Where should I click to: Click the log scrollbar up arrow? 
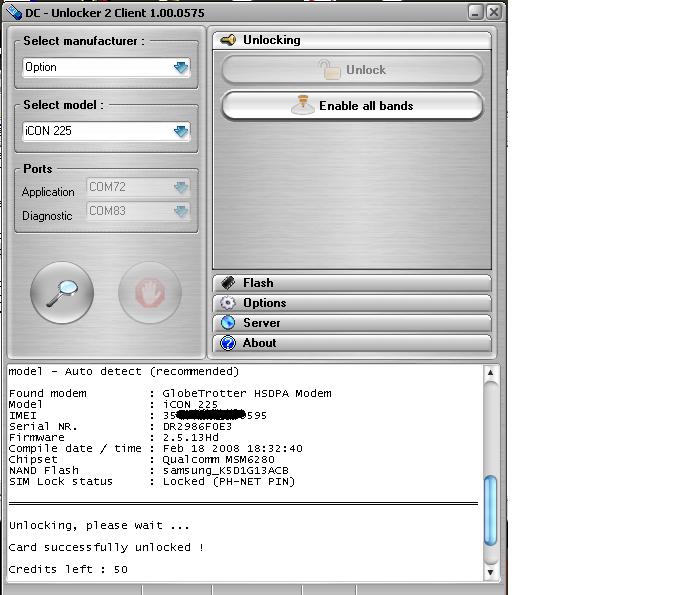click(x=490, y=372)
